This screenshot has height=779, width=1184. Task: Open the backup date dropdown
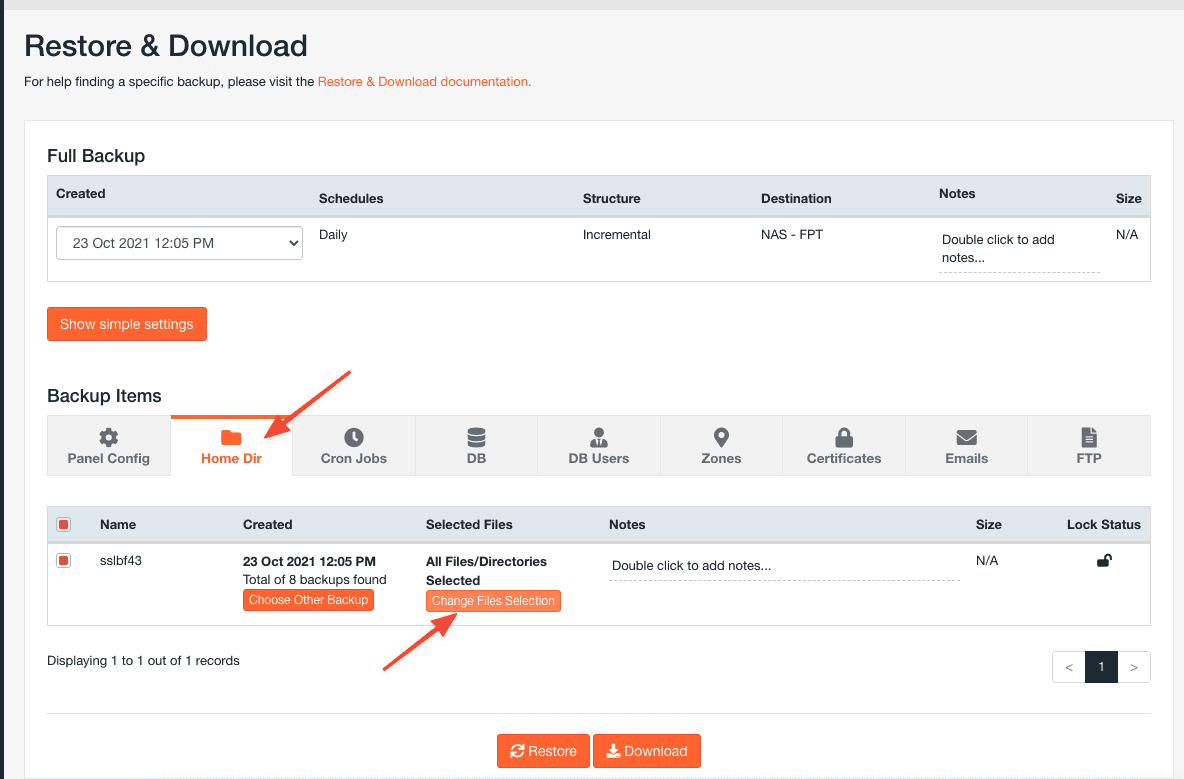click(180, 243)
